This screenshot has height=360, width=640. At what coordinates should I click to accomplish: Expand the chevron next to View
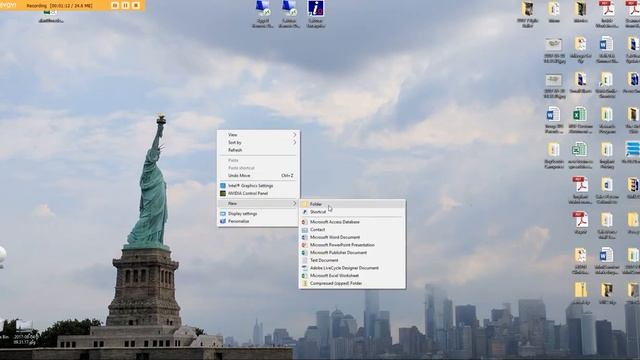294,135
